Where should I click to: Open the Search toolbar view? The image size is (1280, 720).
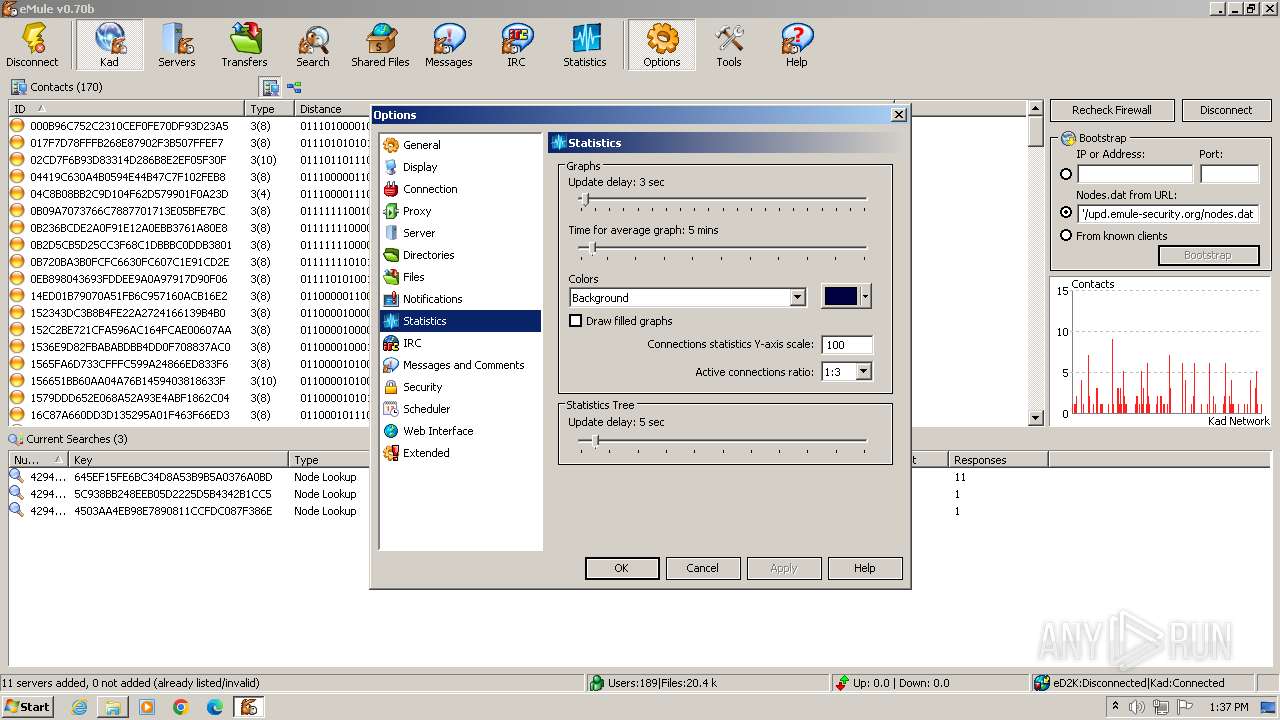tap(312, 45)
